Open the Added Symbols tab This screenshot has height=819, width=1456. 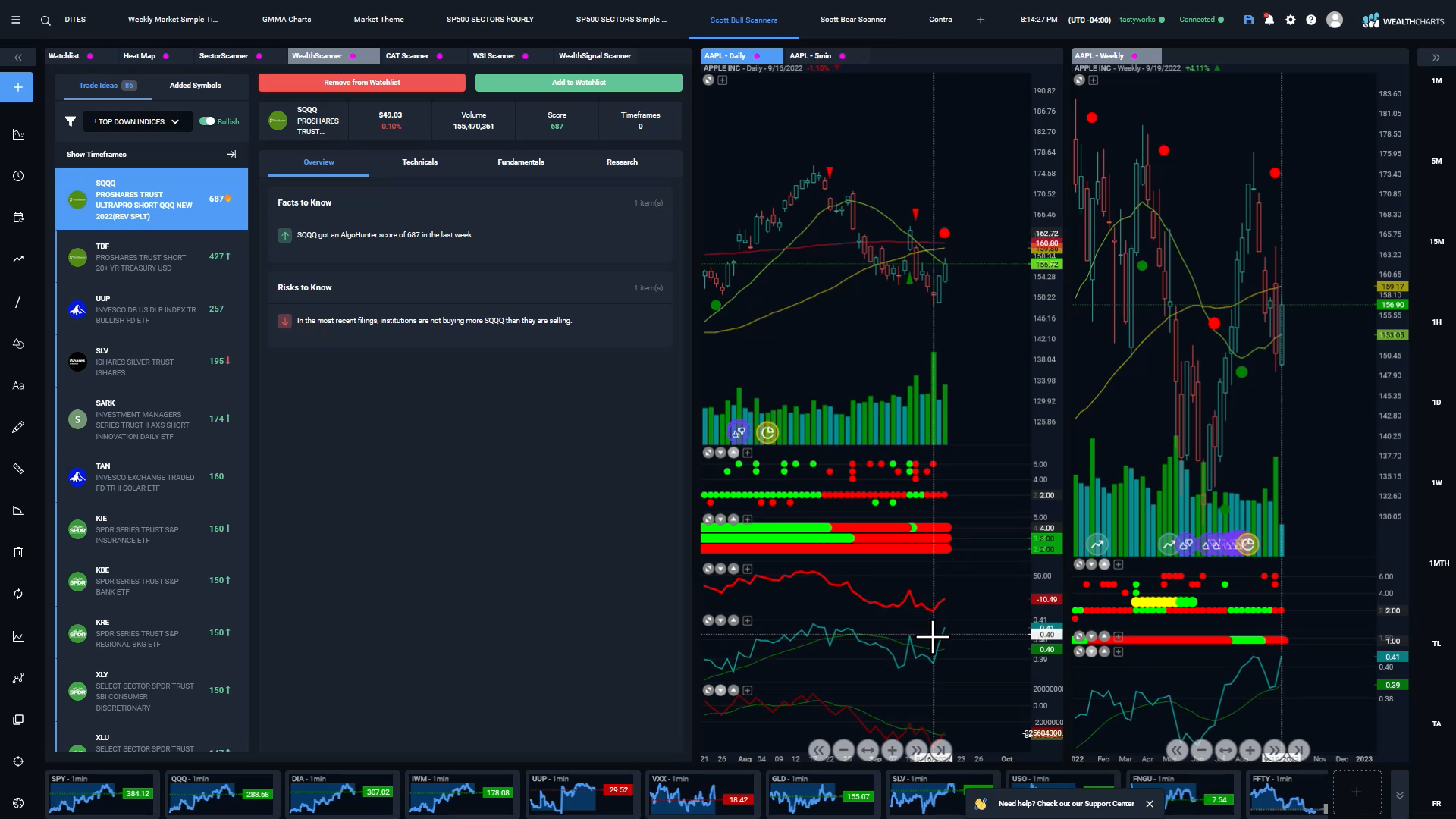click(196, 86)
